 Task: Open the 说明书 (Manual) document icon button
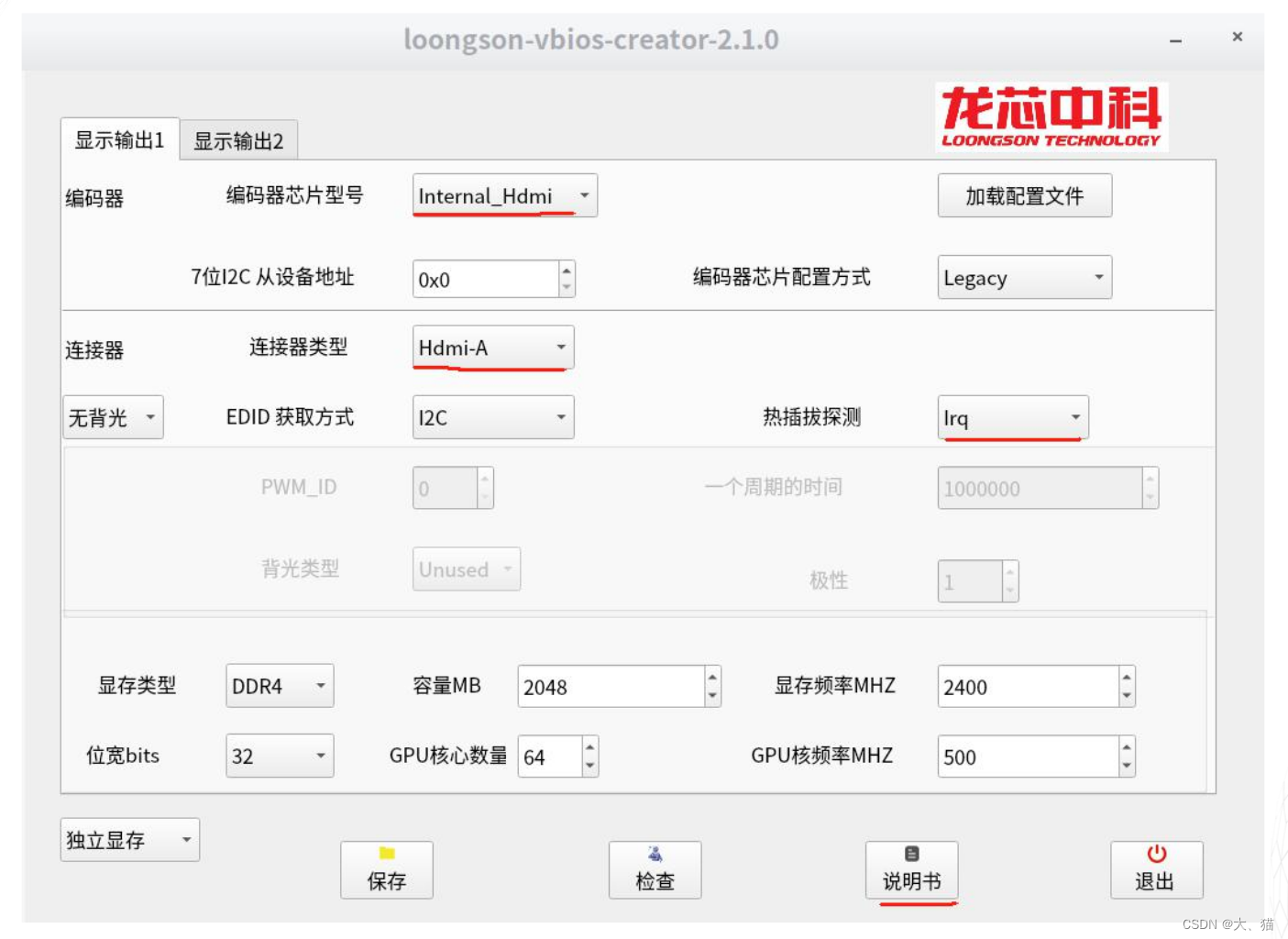(911, 869)
